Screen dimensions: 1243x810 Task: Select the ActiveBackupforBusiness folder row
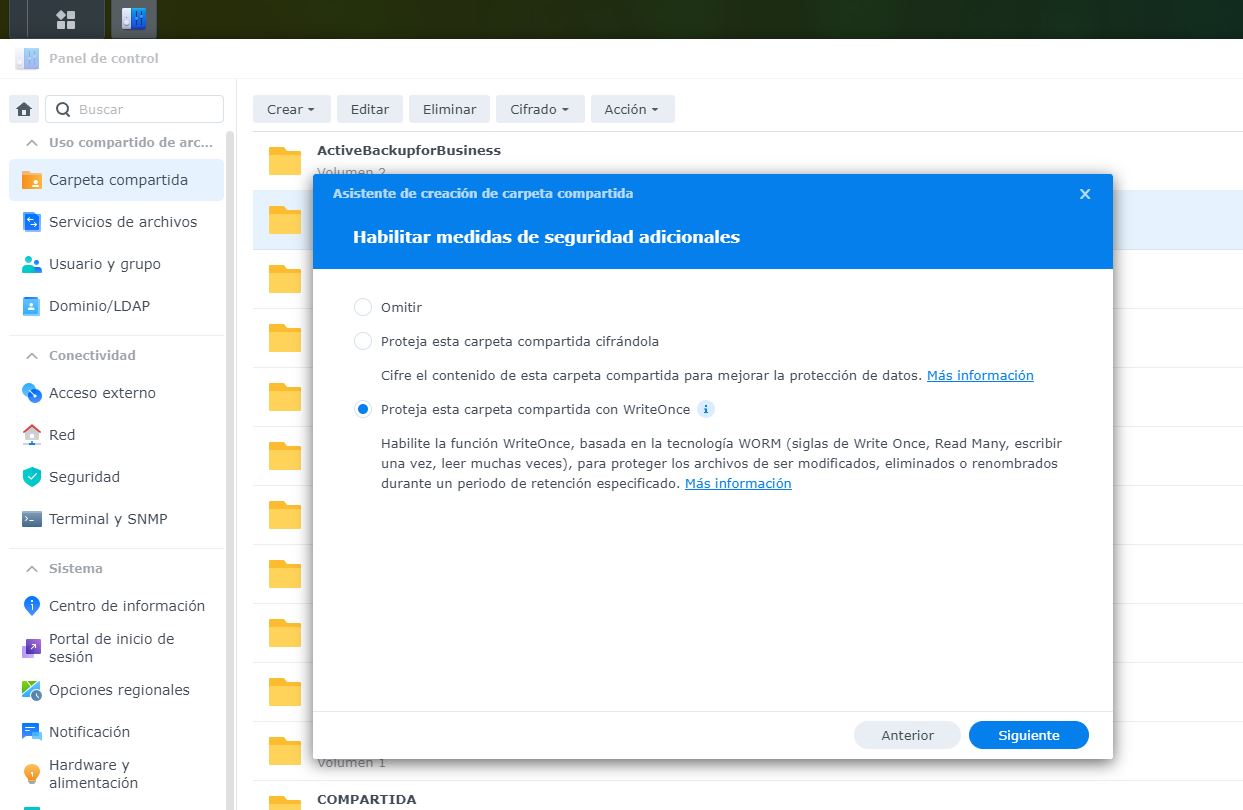click(x=748, y=160)
